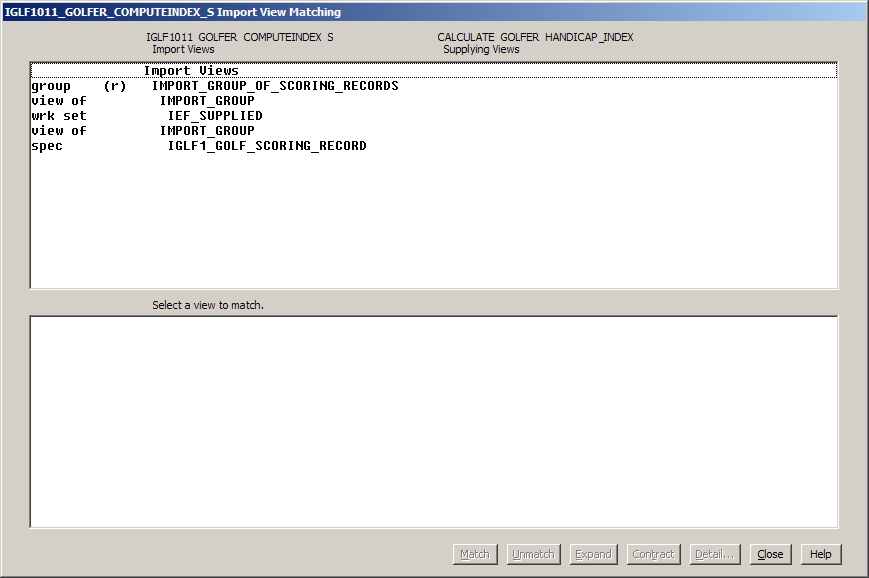Viewport: 869px width, 578px height.
Task: Click the IGLF1011_GOLFER_COMPUTEINDEX_S heading label
Action: click(x=239, y=37)
